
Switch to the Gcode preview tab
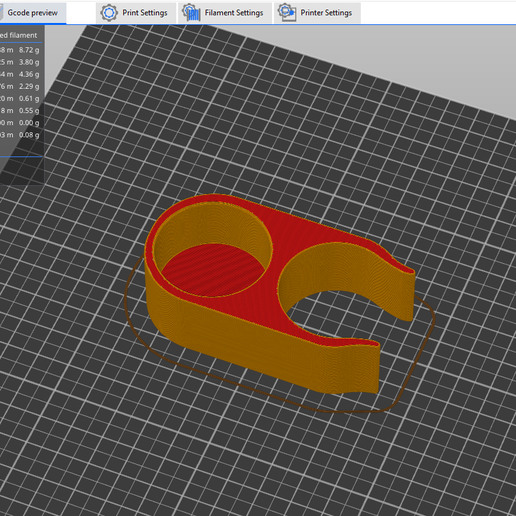pos(32,13)
